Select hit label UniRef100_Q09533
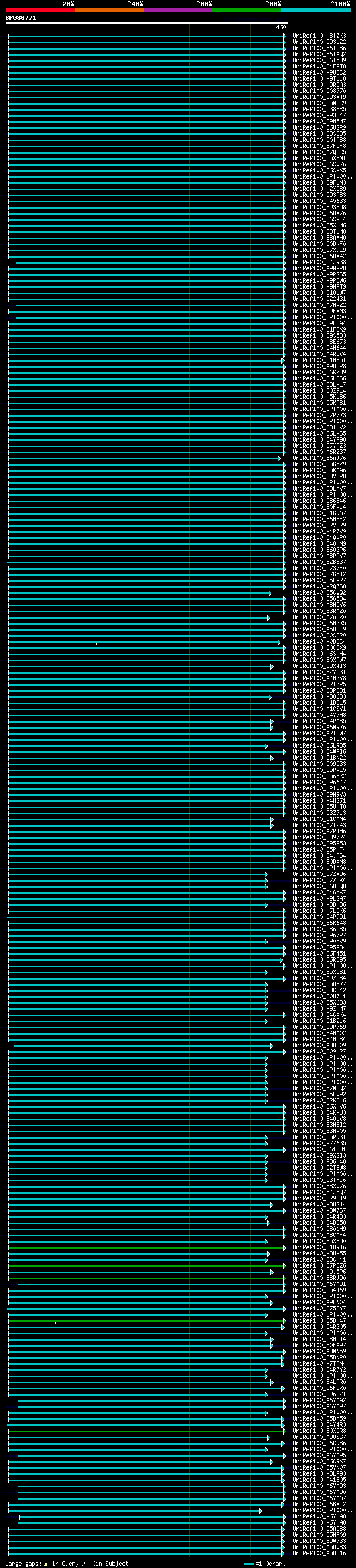The width and height of the screenshot is (356, 1568). (x=319, y=764)
